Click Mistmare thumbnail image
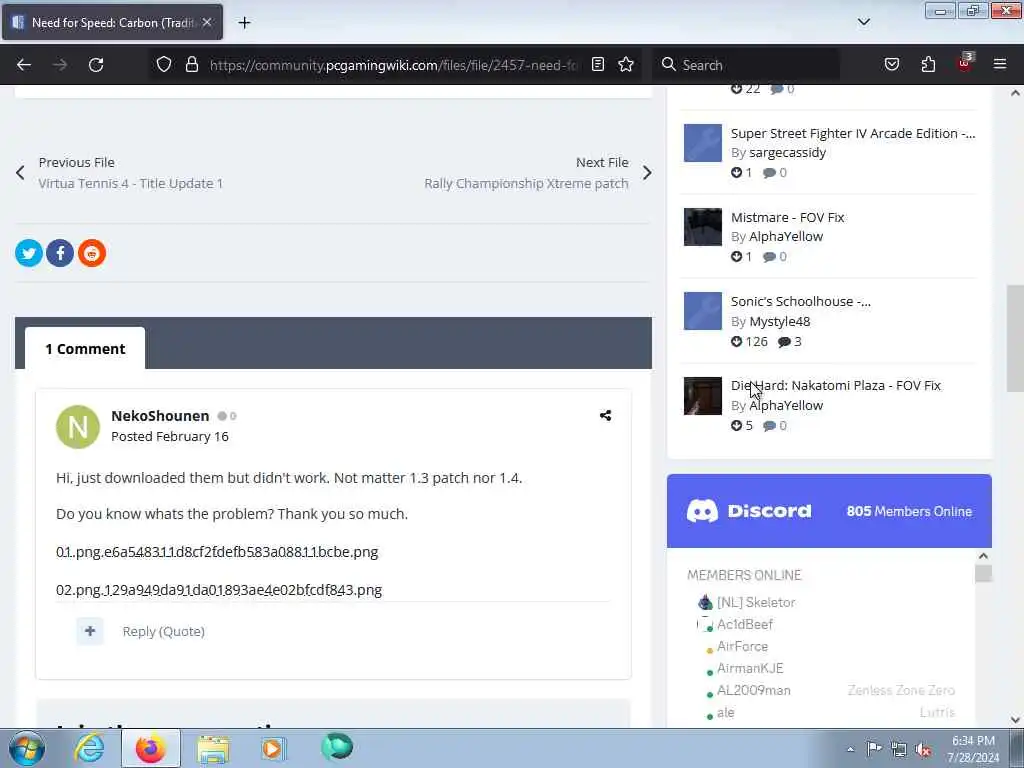Image resolution: width=1024 pixels, height=768 pixels. (703, 227)
